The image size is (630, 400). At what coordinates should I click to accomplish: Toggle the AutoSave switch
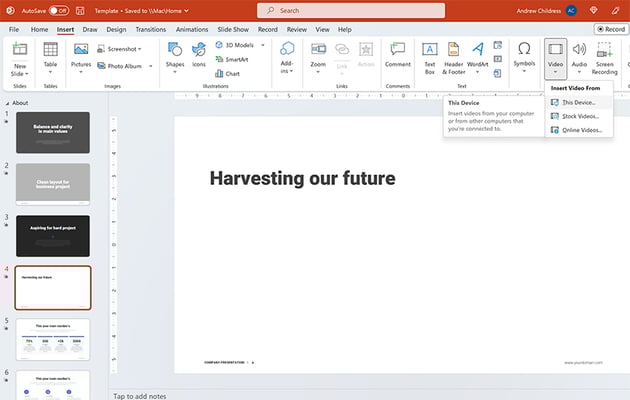tap(58, 10)
